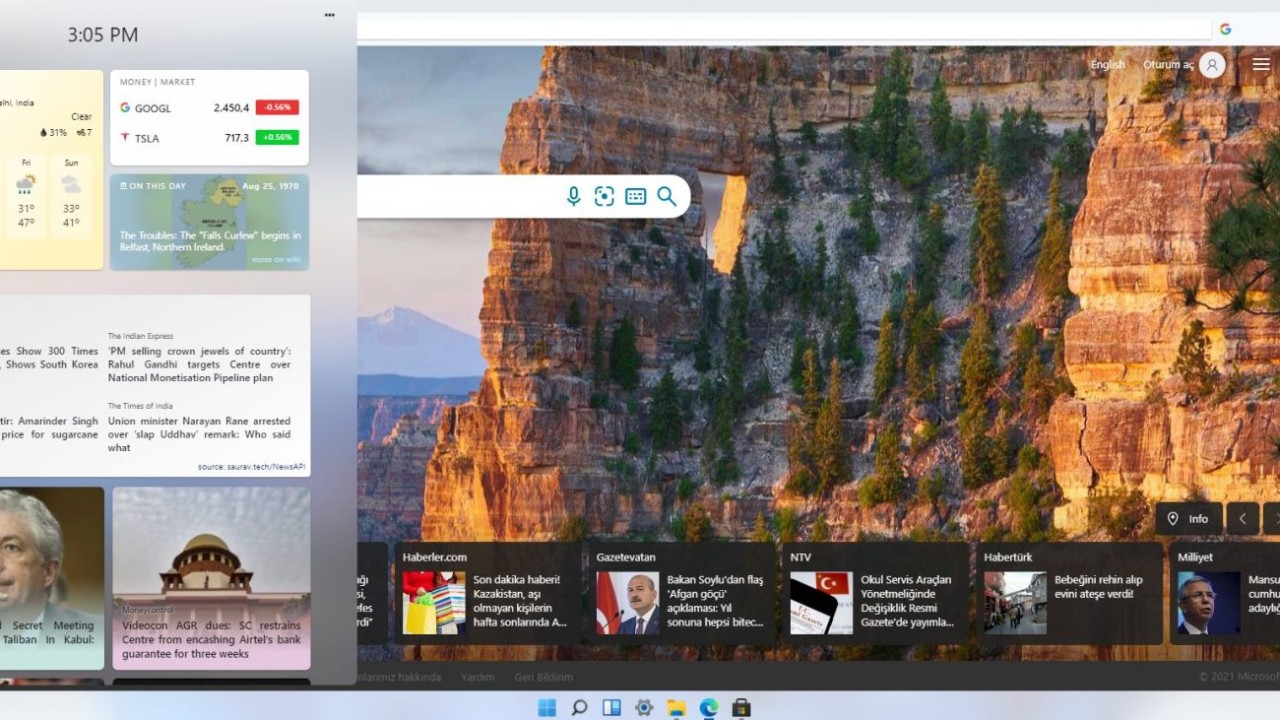Click the Oturum aç sign-in link

point(1168,65)
